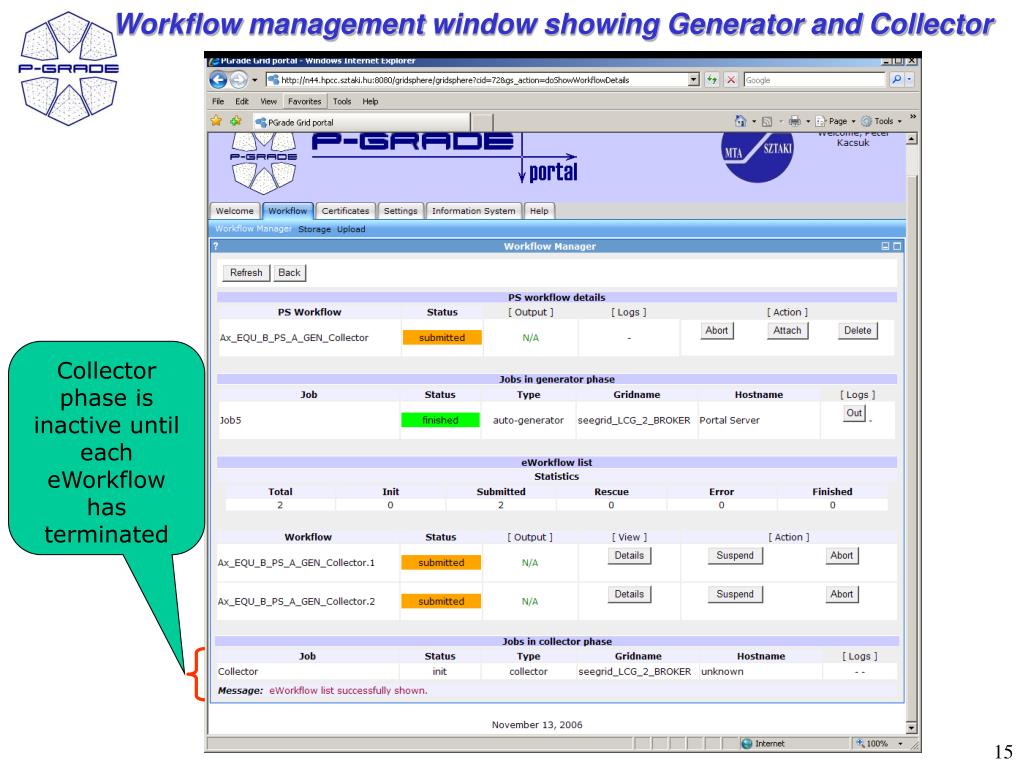Viewport: 1024px width, 768px height.
Task: Open the Tools menu in menu bar
Action: (x=342, y=101)
